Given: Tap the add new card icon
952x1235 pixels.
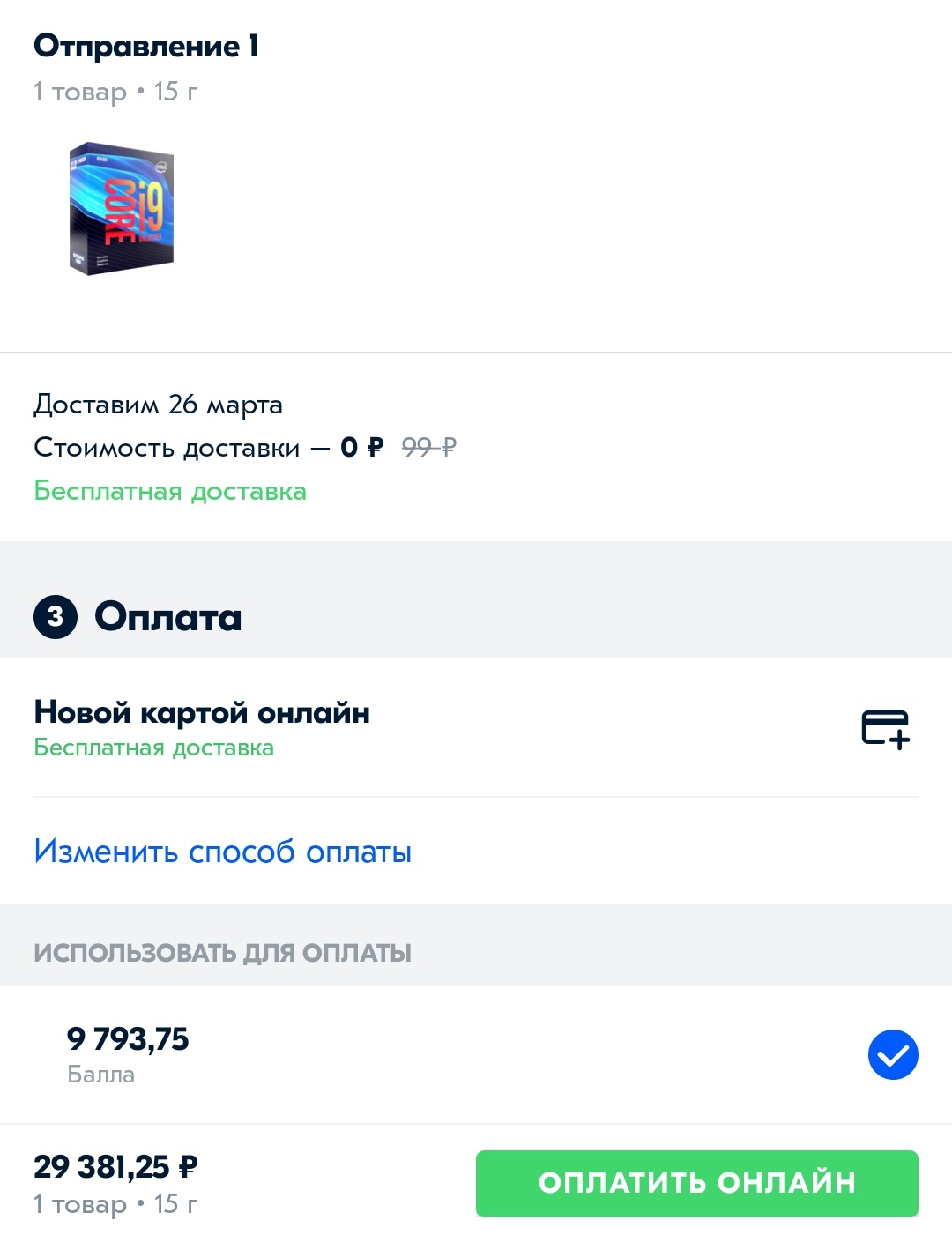Looking at the screenshot, I should (x=885, y=729).
